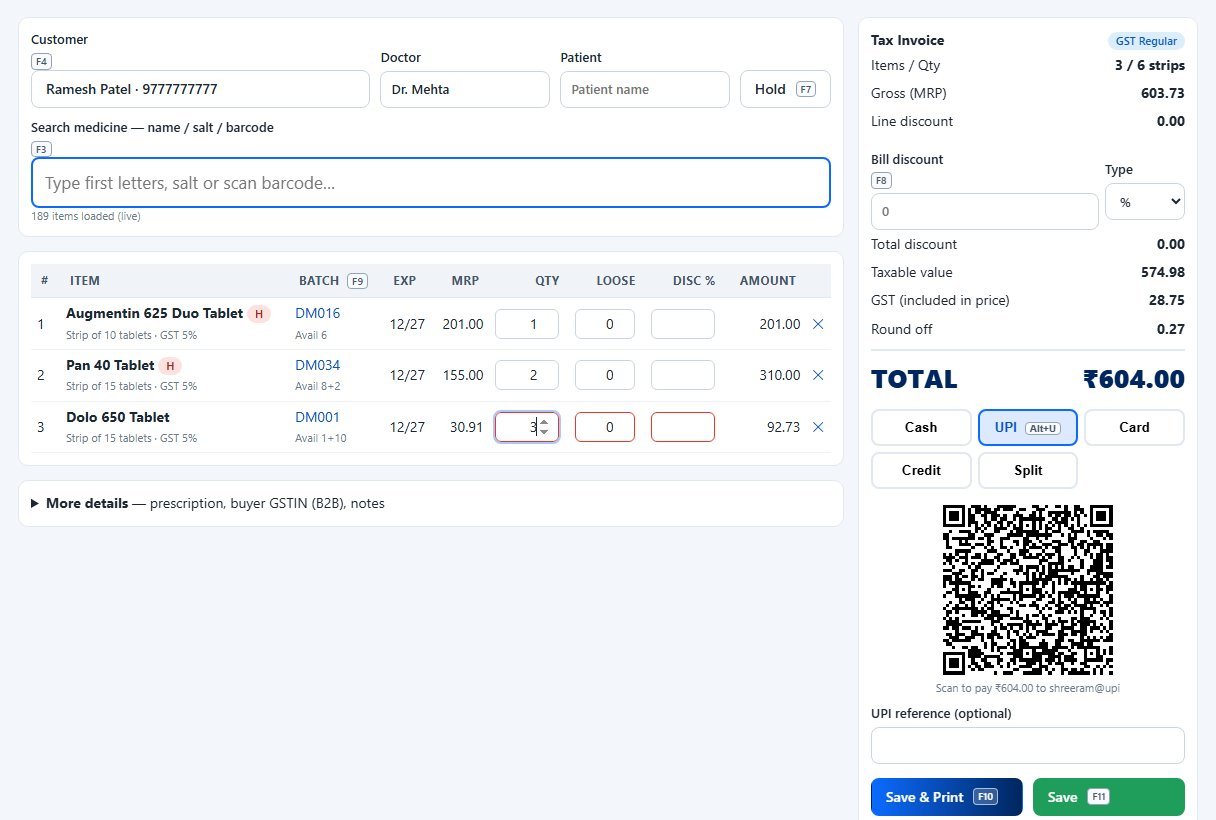Remove Augmentin 625 Duo Tablet row
Image resolution: width=1216 pixels, height=820 pixels.
(818, 324)
